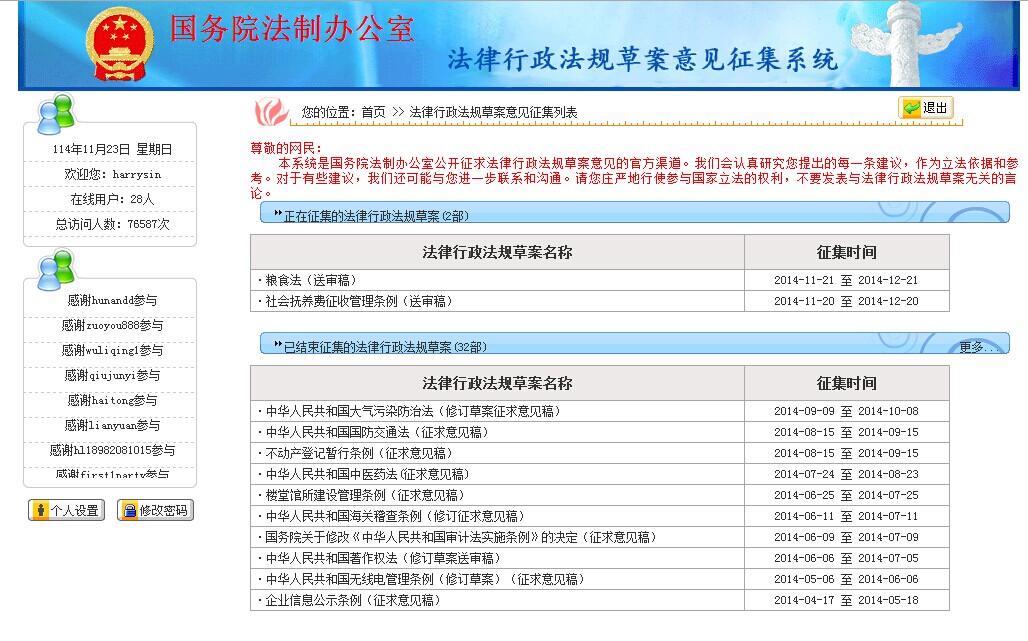Open 粮食法（送审稿）draft
Image resolution: width=1028 pixels, height=641 pixels.
click(311, 280)
